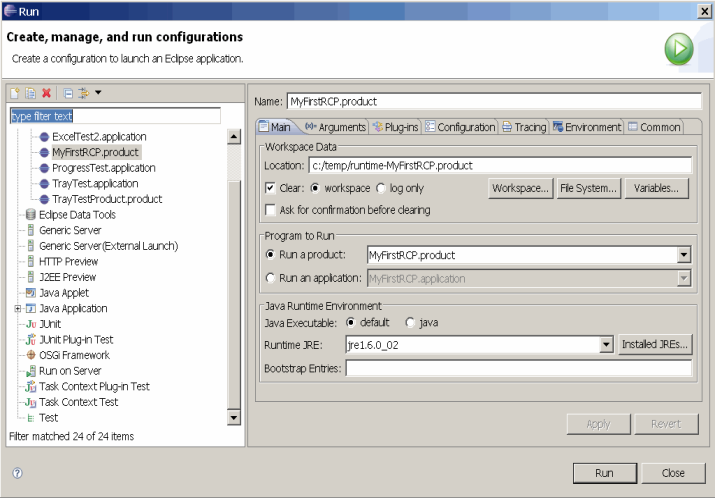This screenshot has width=716, height=498.
Task: Click the New launch configuration icon
Action: click(15, 93)
